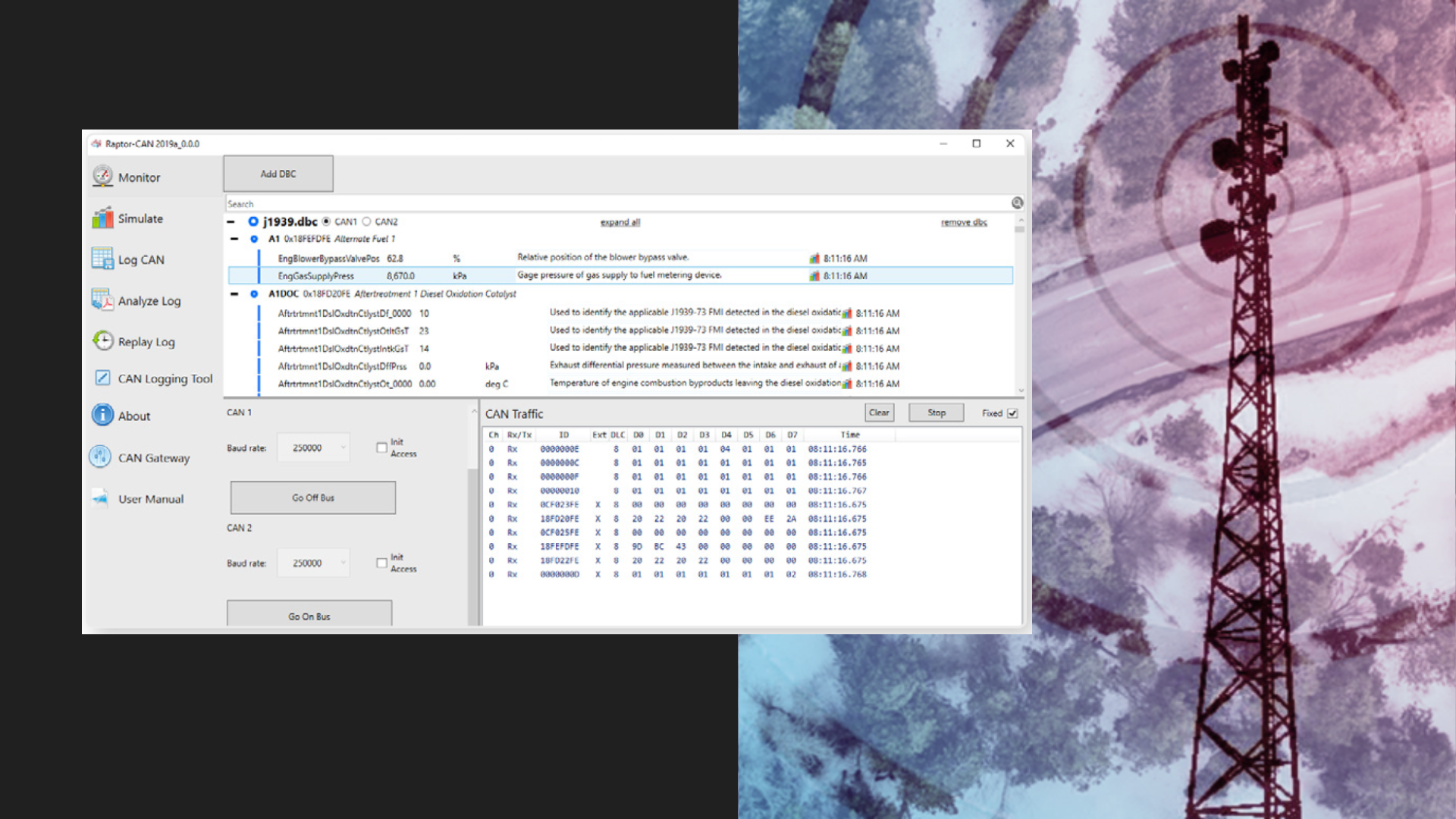Click the Stop button in CAN Traffic

coord(936,413)
